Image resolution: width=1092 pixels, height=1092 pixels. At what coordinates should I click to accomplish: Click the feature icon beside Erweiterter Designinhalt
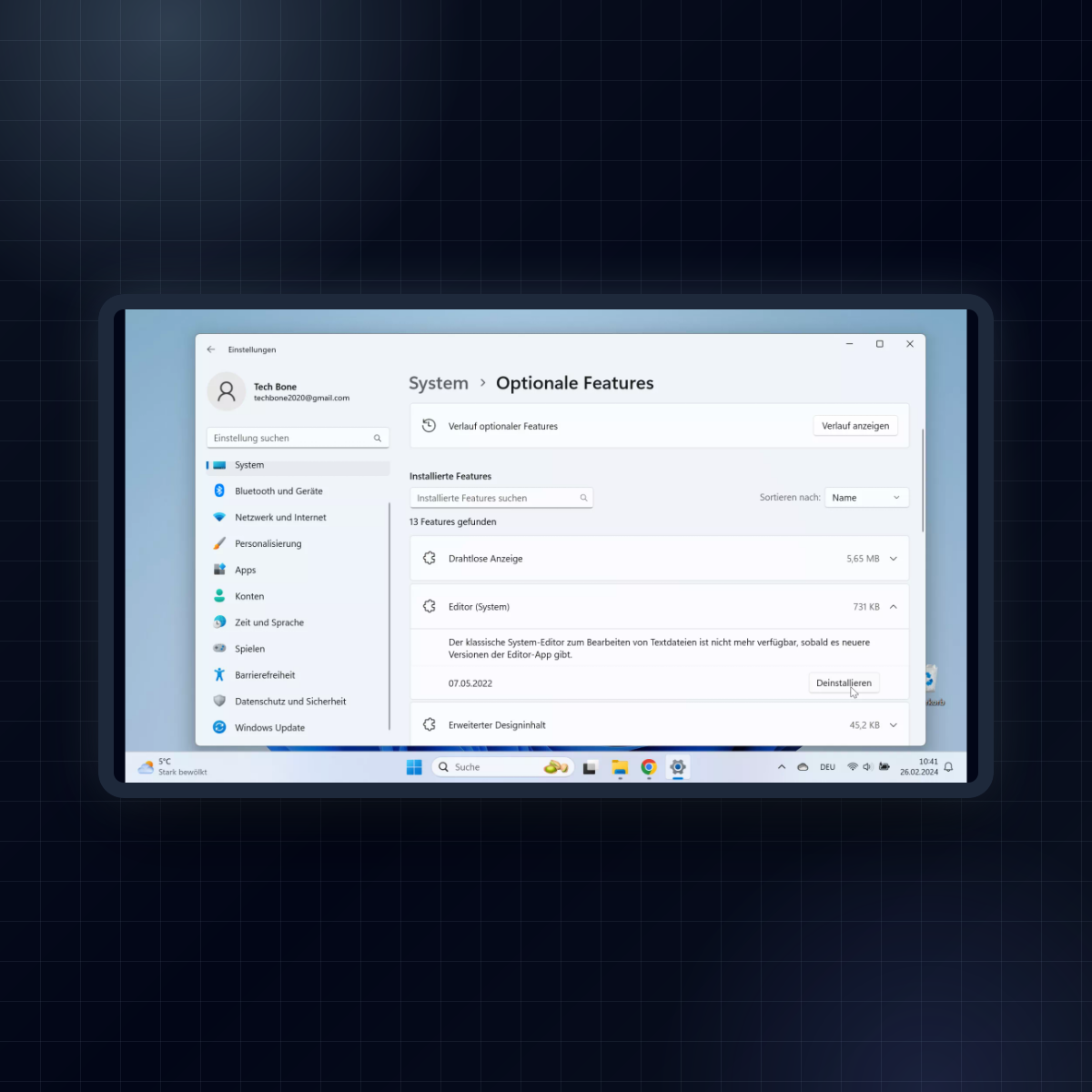(x=430, y=725)
